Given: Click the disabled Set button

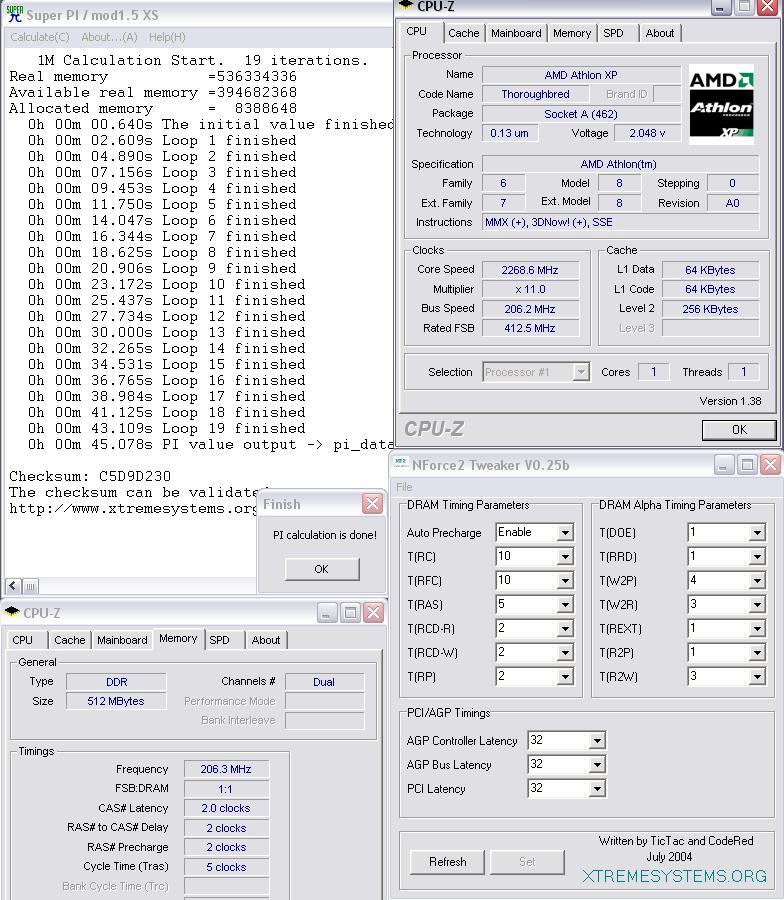Looking at the screenshot, I should (x=527, y=862).
